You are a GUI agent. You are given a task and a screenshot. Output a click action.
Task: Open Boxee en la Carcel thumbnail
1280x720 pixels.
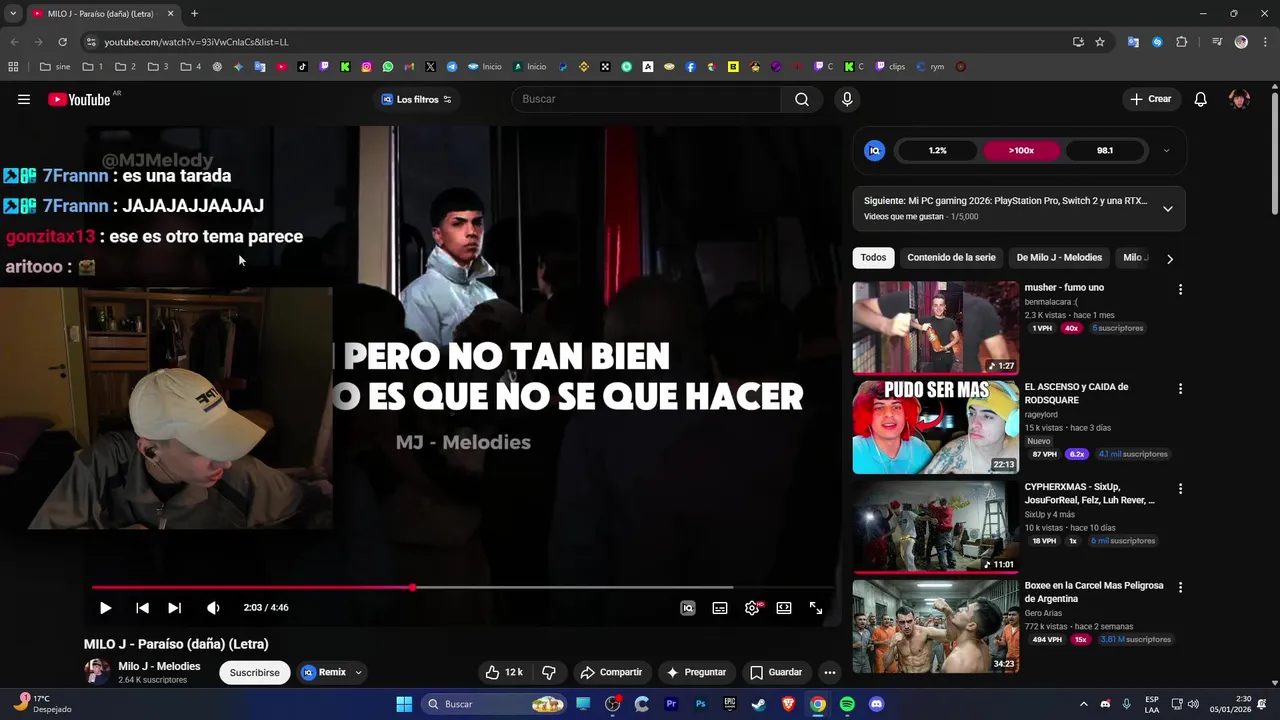coord(935,626)
